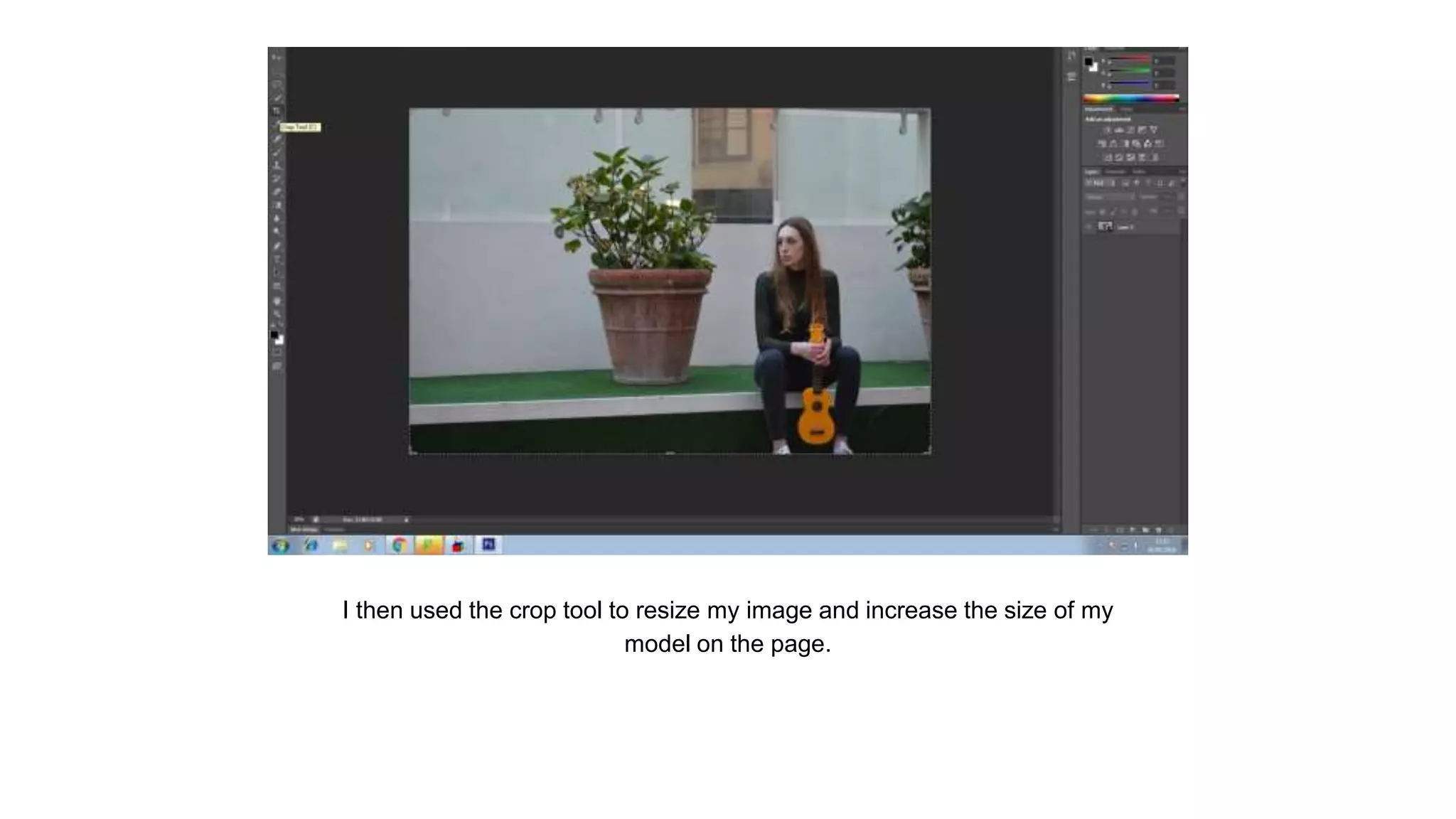Switch to the Styles tab
The image size is (1456, 819).
(1126, 109)
